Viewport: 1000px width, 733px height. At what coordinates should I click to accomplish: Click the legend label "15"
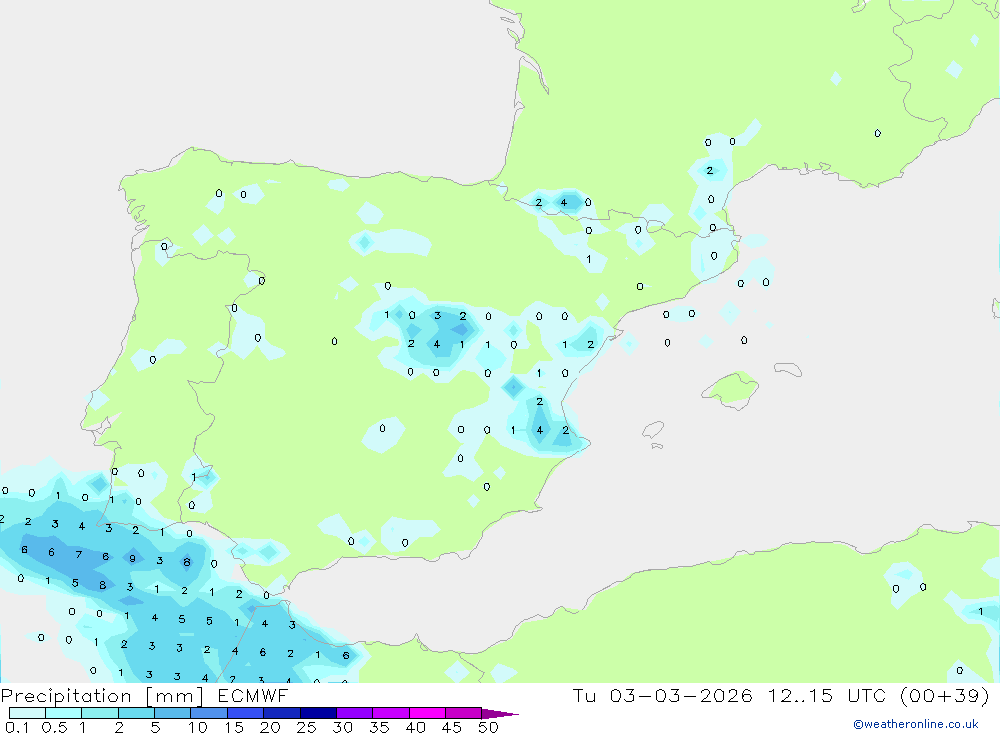pyautogui.click(x=234, y=727)
